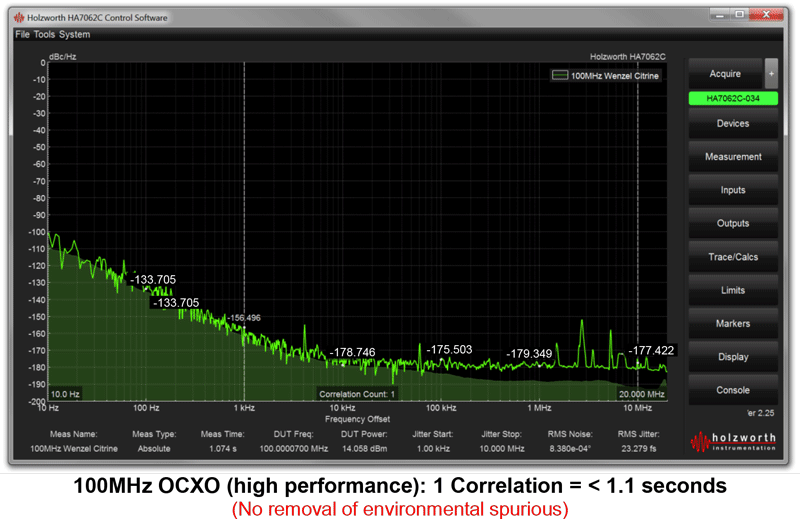Click the 100MHz Wenzel Citrine legend swatch

[x=560, y=76]
